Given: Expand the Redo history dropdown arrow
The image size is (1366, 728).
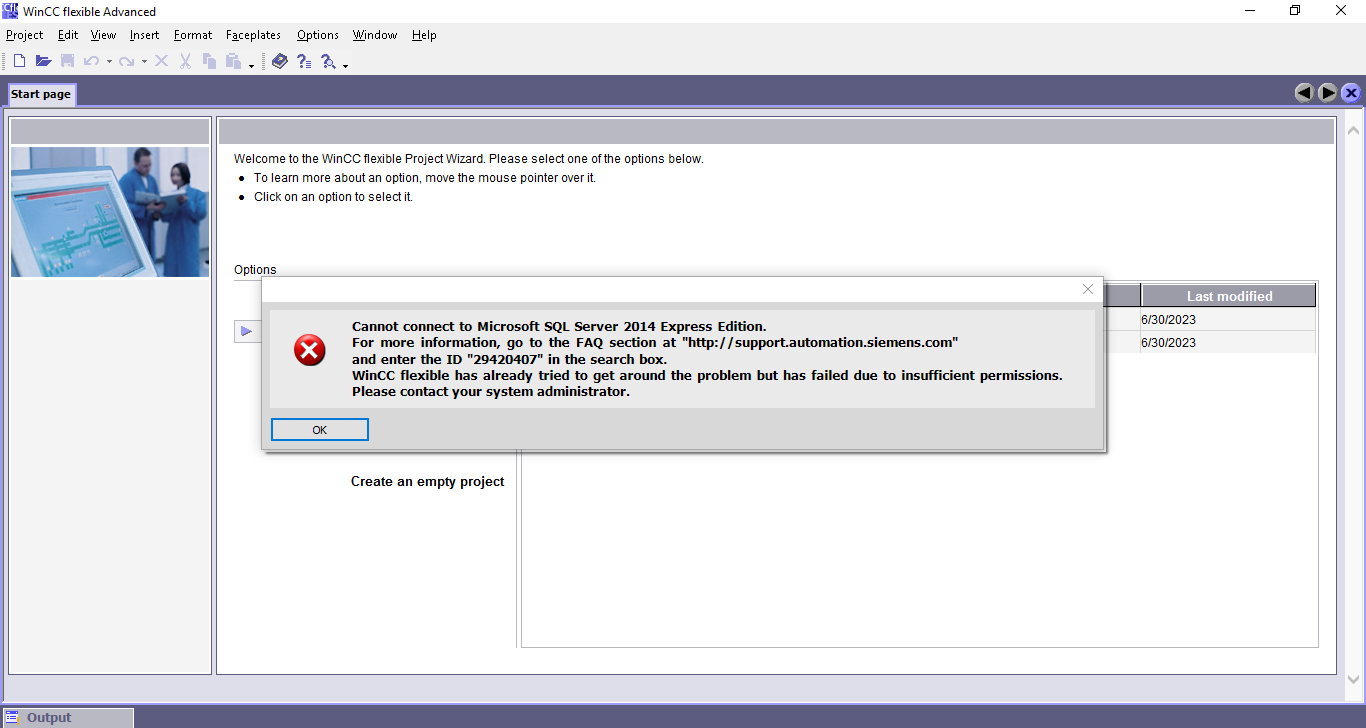Looking at the screenshot, I should click(x=144, y=62).
